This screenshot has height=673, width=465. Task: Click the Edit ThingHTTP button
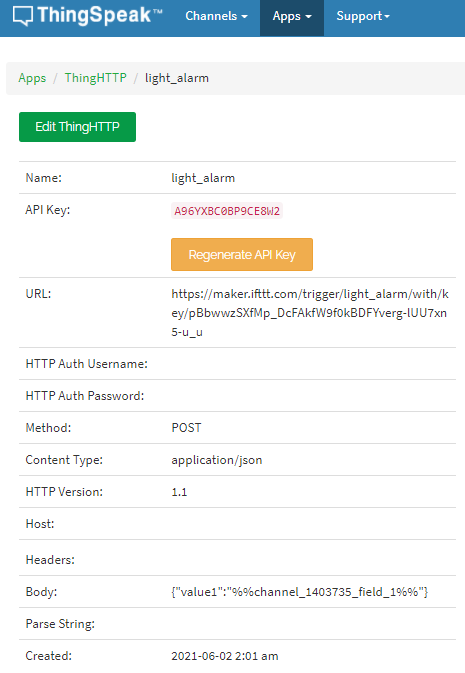pyautogui.click(x=77, y=127)
